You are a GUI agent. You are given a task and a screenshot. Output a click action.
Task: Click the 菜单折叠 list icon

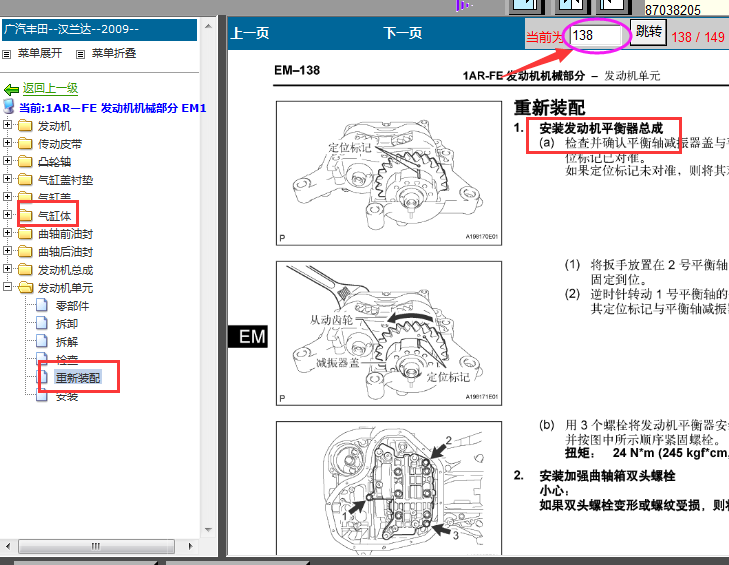[x=80, y=54]
